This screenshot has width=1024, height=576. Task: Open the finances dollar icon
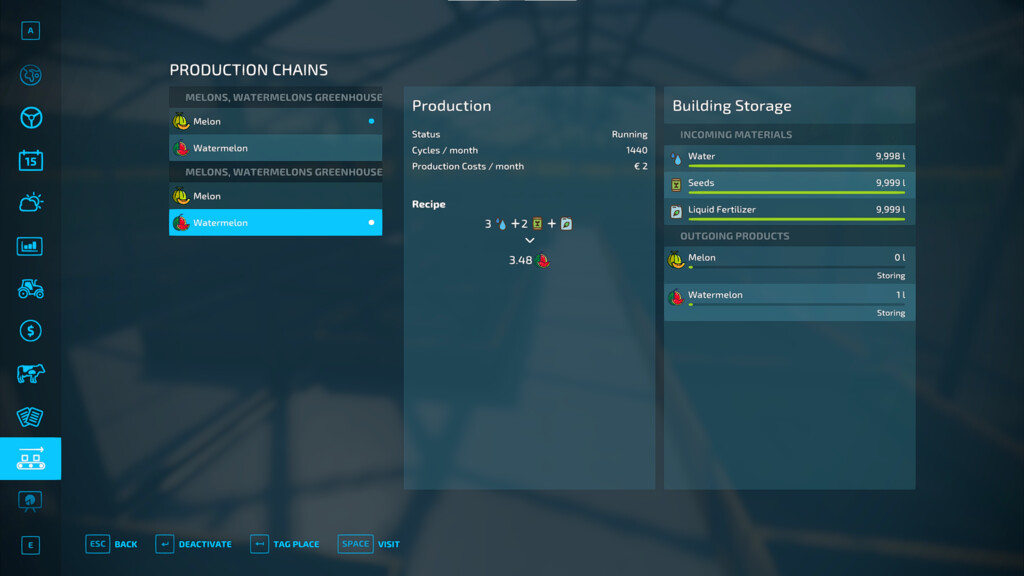pos(31,331)
